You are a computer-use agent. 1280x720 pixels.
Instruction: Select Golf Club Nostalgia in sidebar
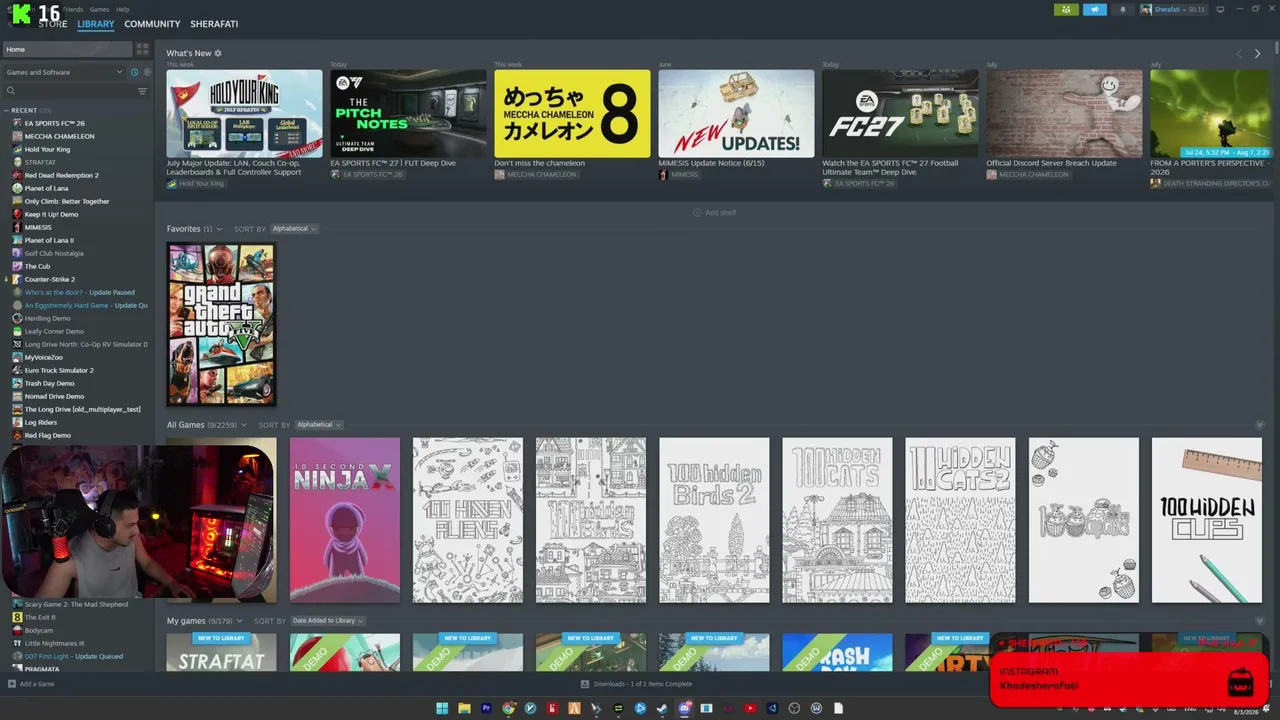54,253
